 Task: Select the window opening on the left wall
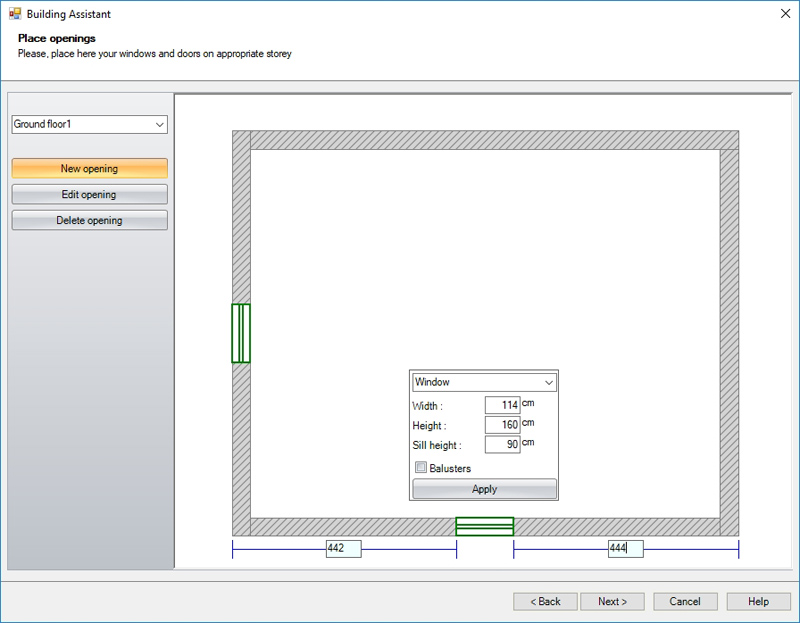(241, 333)
